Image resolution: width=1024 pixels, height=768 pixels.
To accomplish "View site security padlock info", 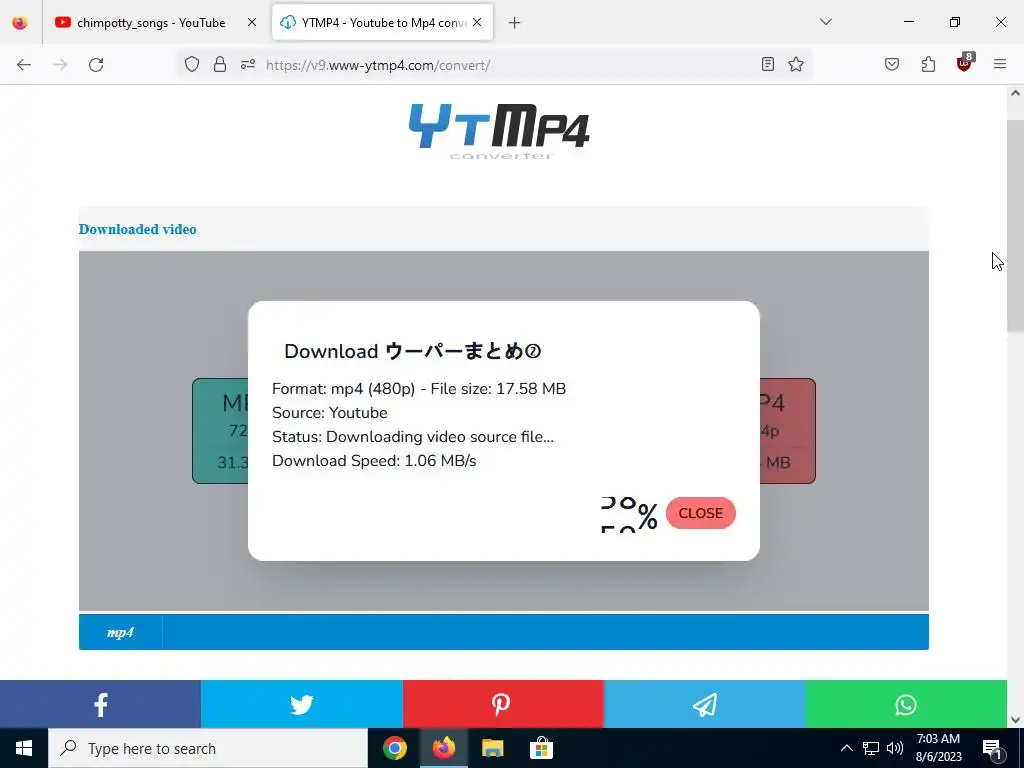I will pos(220,64).
